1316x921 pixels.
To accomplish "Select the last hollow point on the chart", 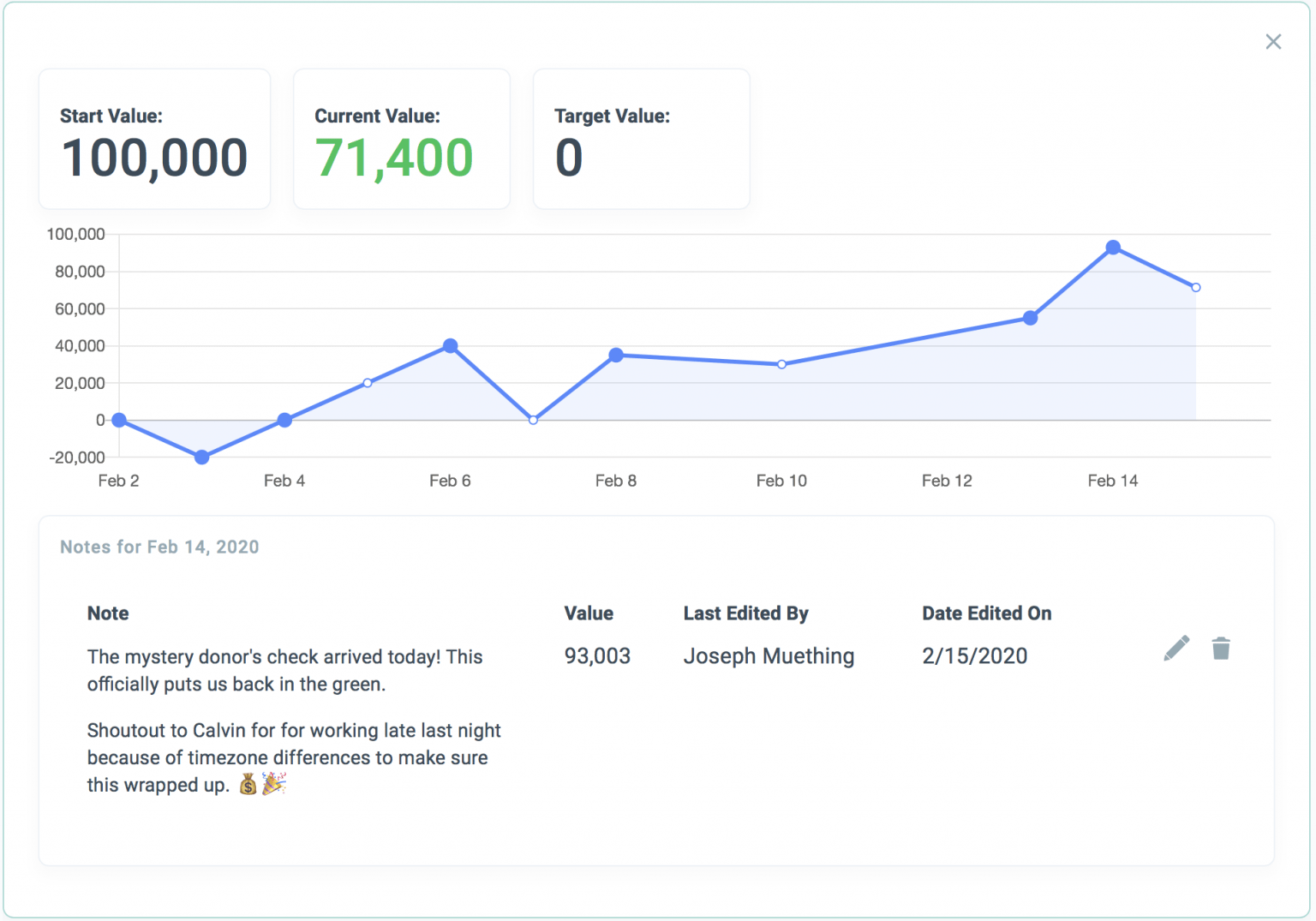I will pyautogui.click(x=1196, y=288).
